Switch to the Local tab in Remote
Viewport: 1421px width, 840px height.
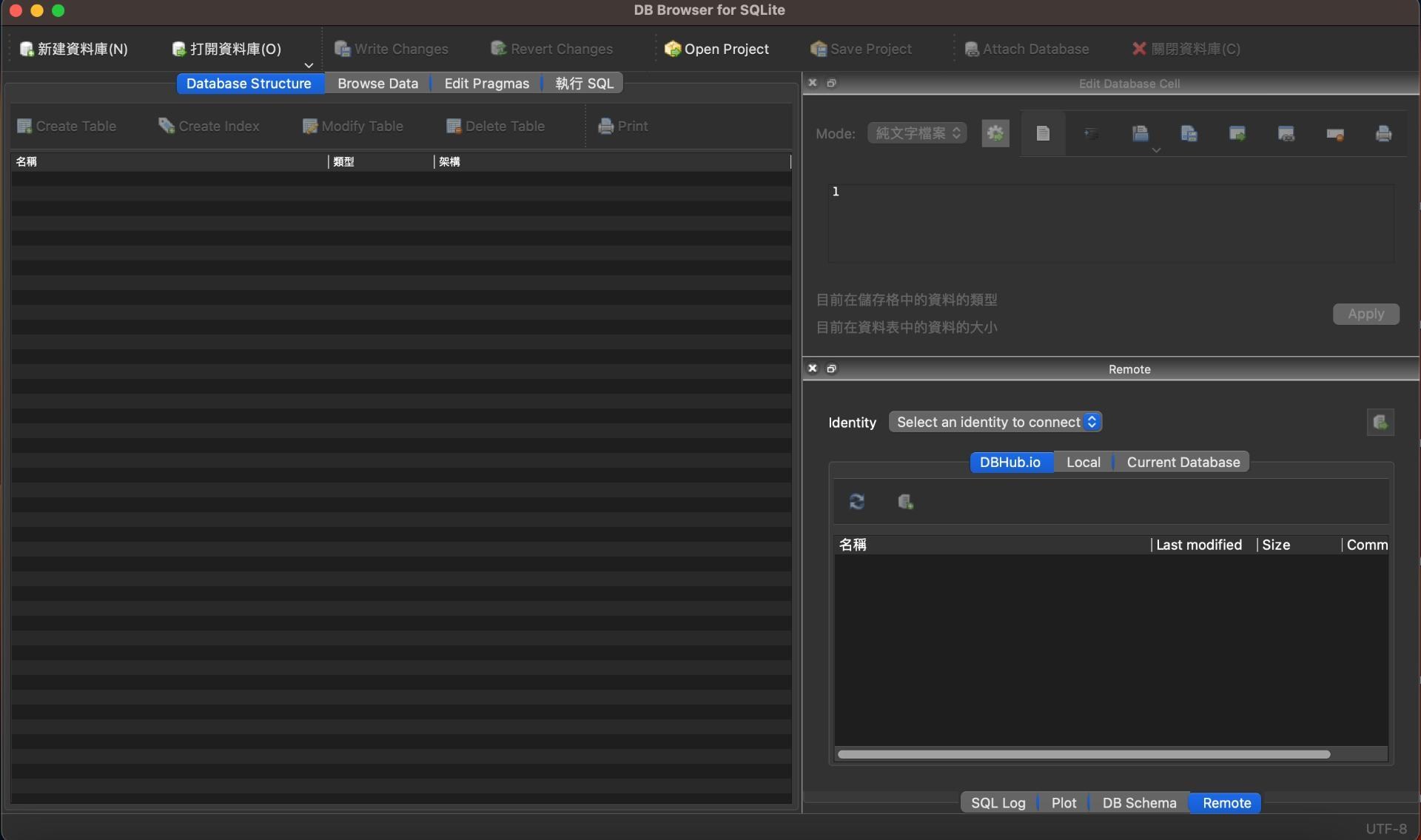(1083, 462)
